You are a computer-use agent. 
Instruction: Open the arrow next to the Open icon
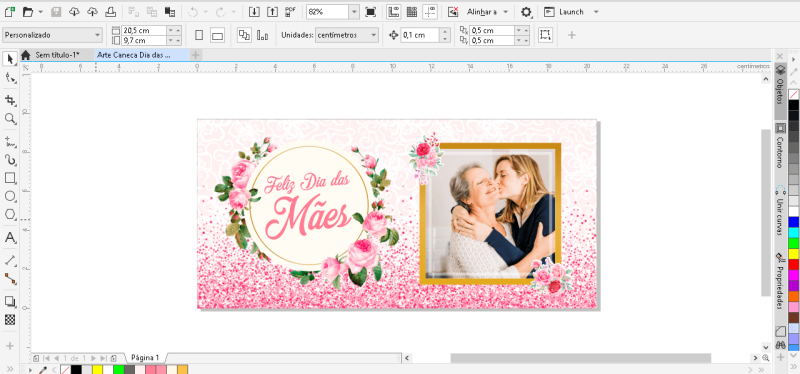coord(41,11)
